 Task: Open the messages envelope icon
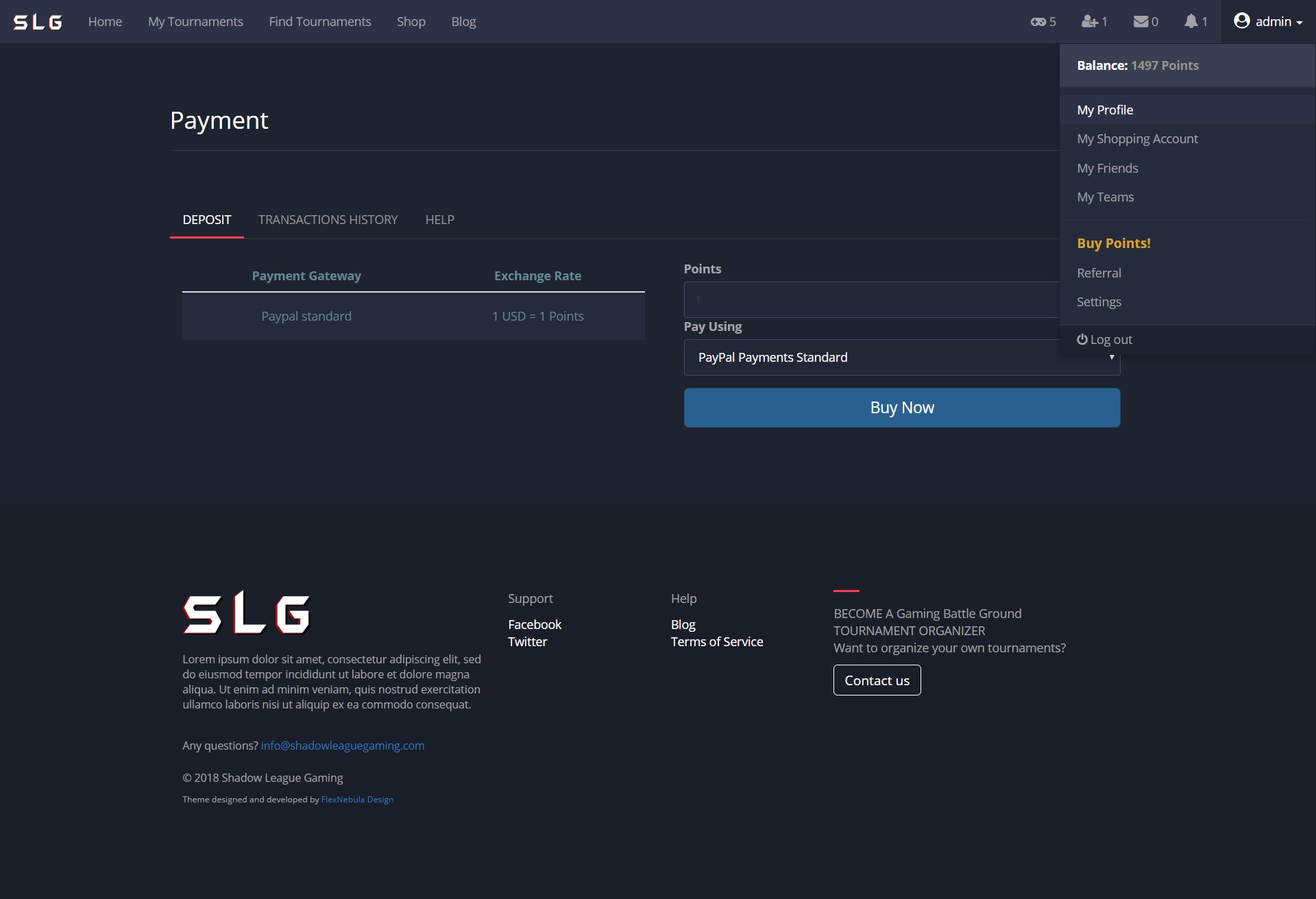[x=1141, y=22]
